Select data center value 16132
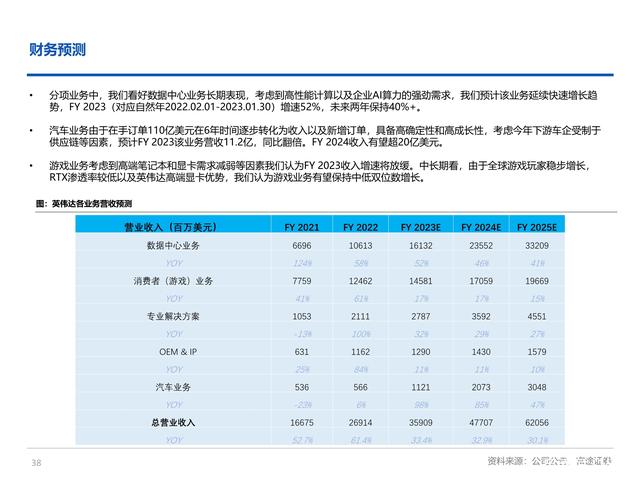The width and height of the screenshot is (640, 480). coord(421,246)
